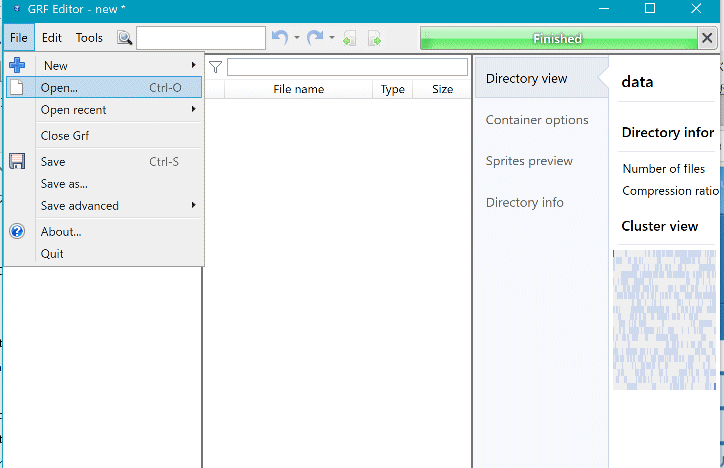
Task: Click the data directory heading
Action: click(637, 82)
